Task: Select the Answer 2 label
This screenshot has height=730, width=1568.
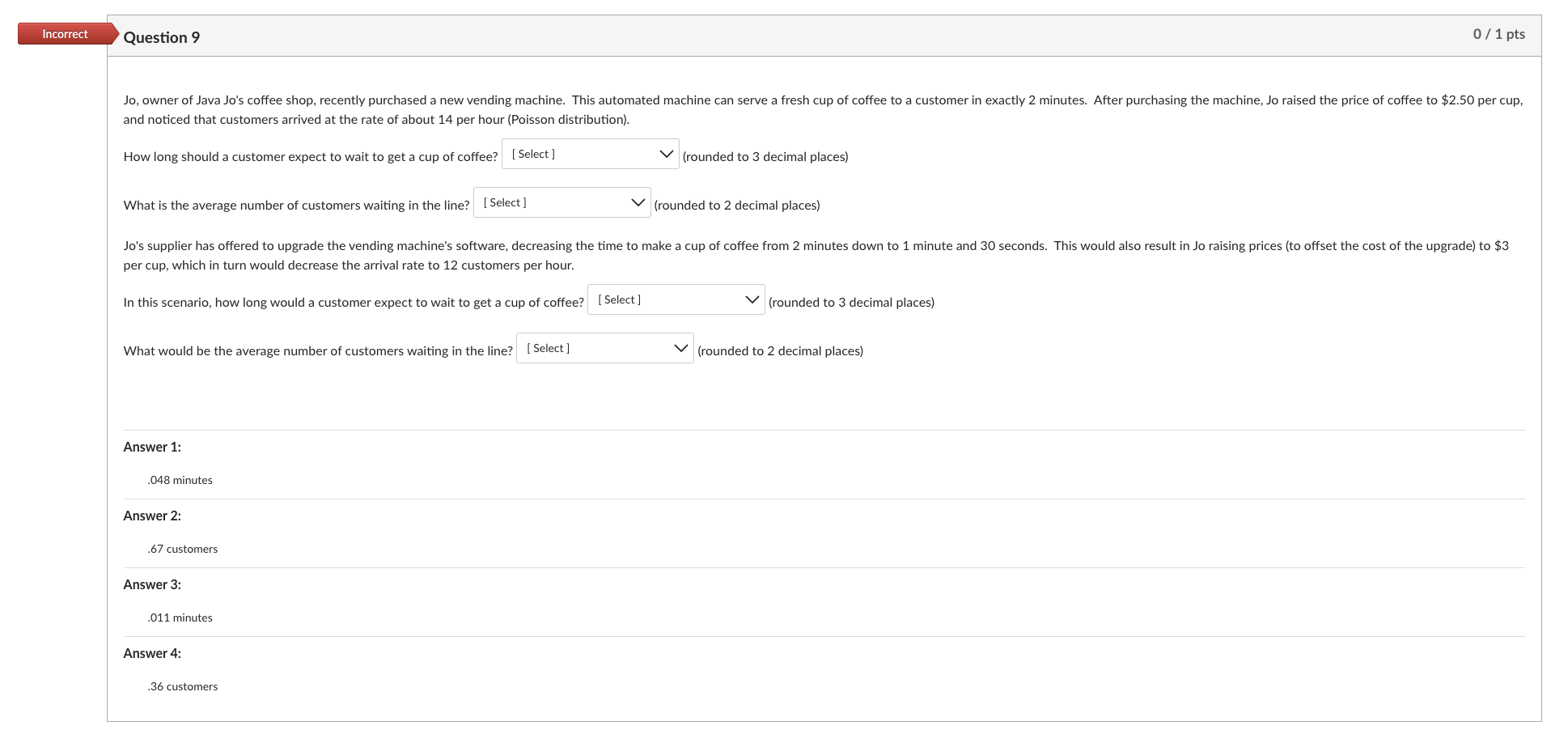Action: (151, 515)
